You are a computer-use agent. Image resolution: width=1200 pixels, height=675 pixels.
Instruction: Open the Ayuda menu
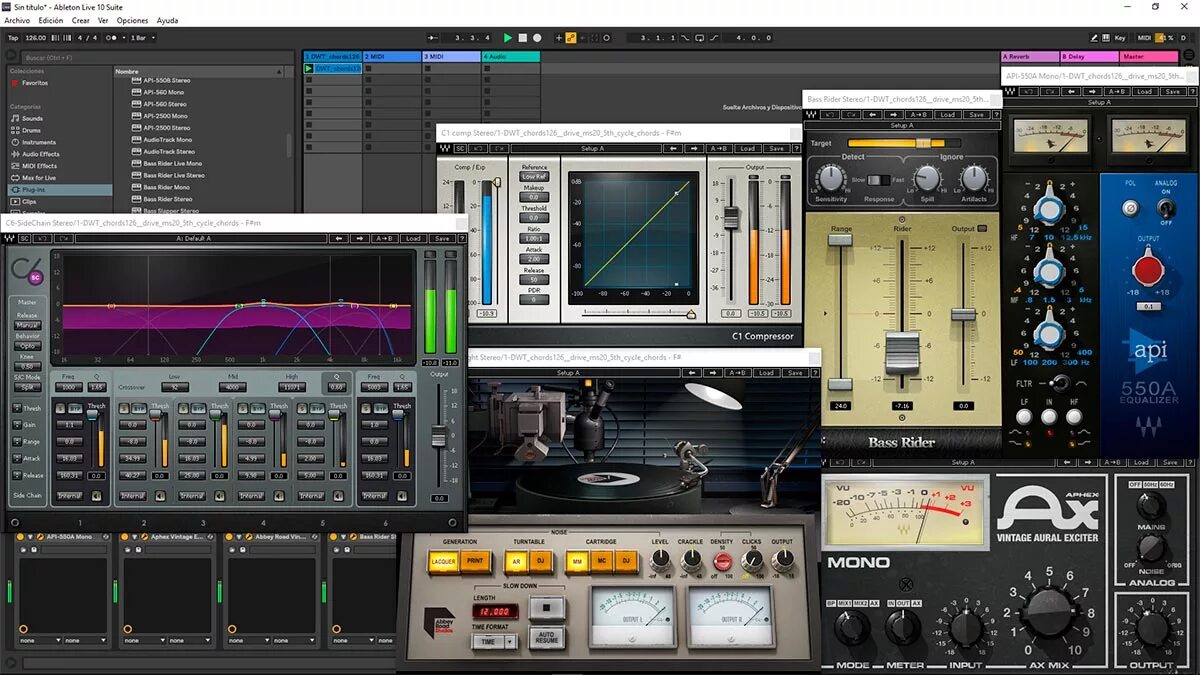click(167, 20)
